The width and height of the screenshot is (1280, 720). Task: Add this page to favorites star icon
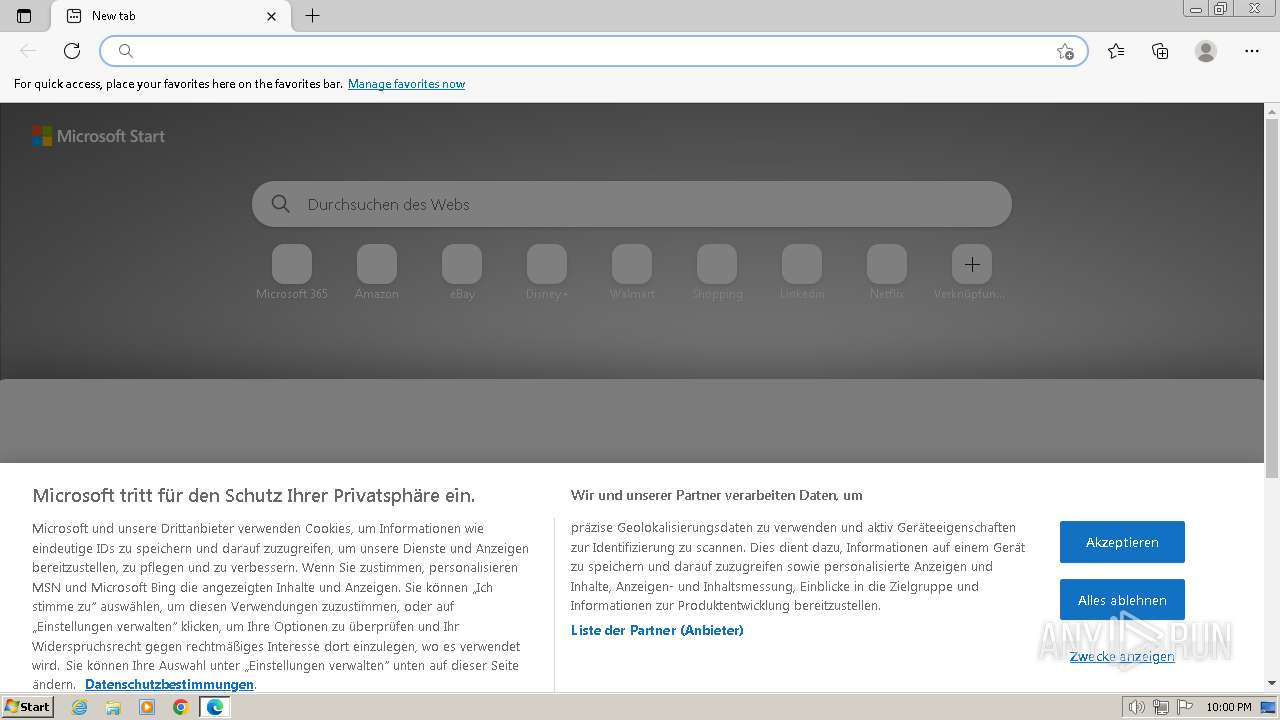(1065, 51)
